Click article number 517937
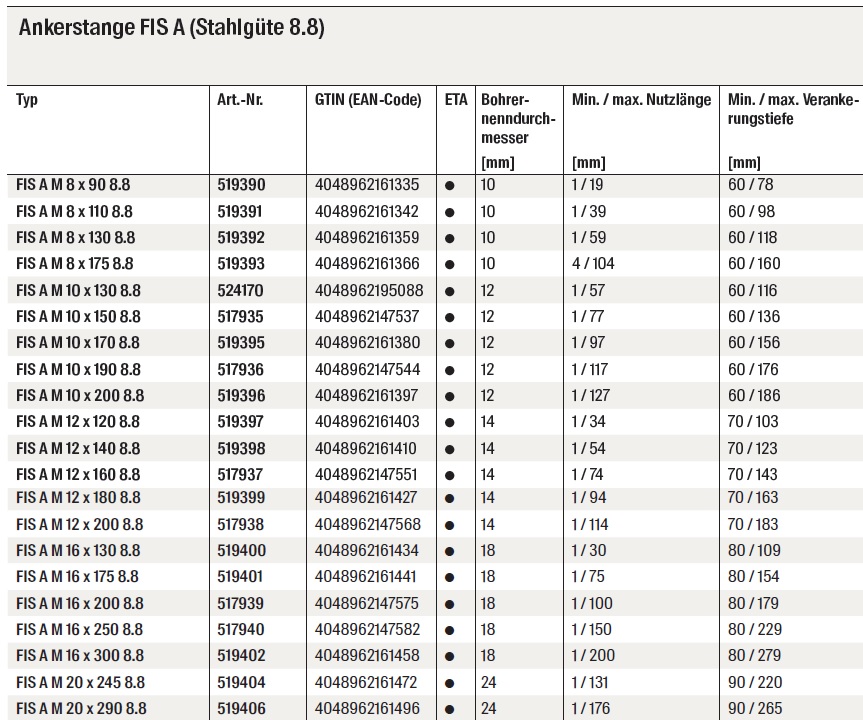 click(240, 474)
